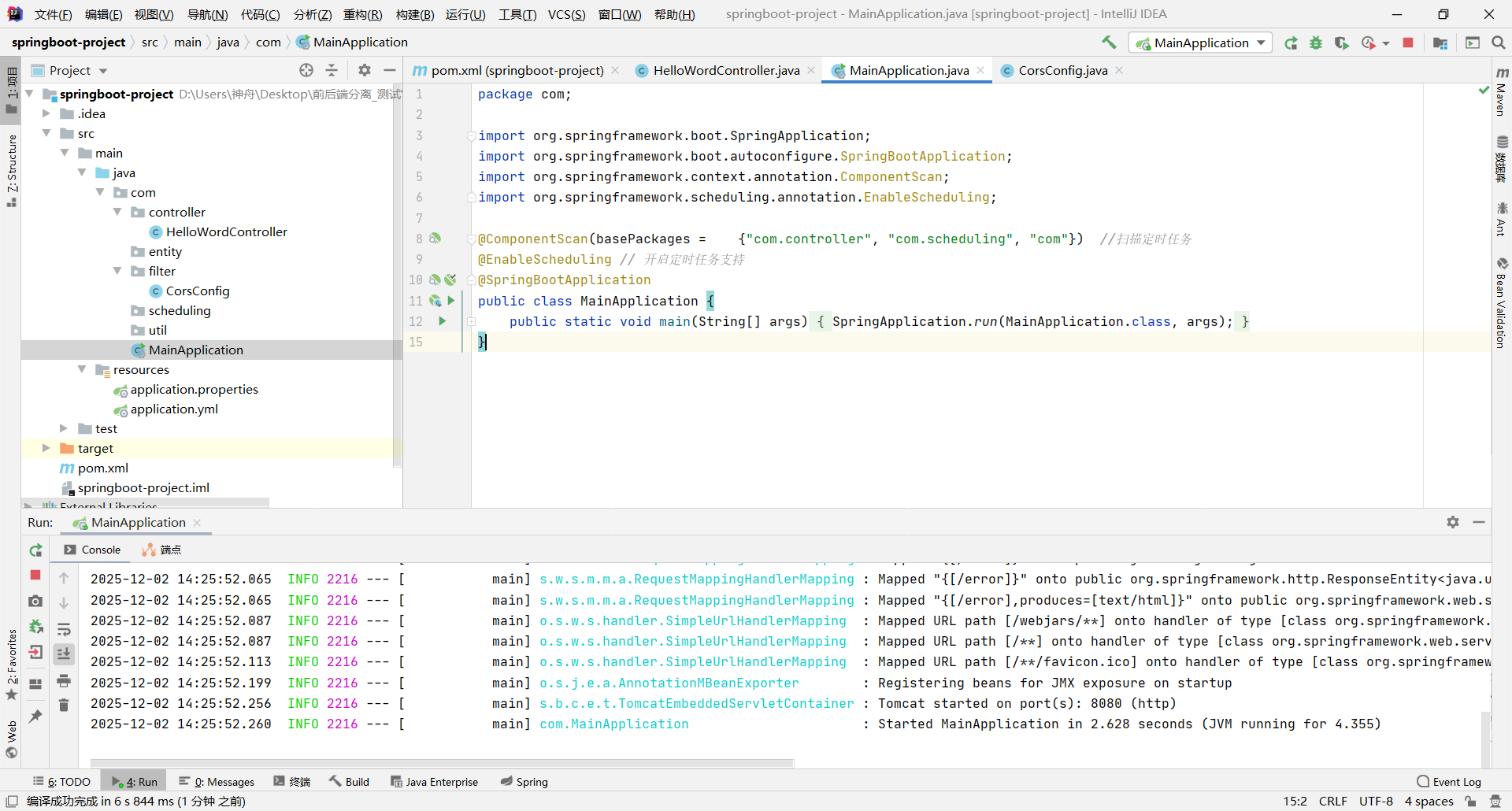Pin the Run tab using the pin icon
The height and width of the screenshot is (811, 1512).
[35, 717]
